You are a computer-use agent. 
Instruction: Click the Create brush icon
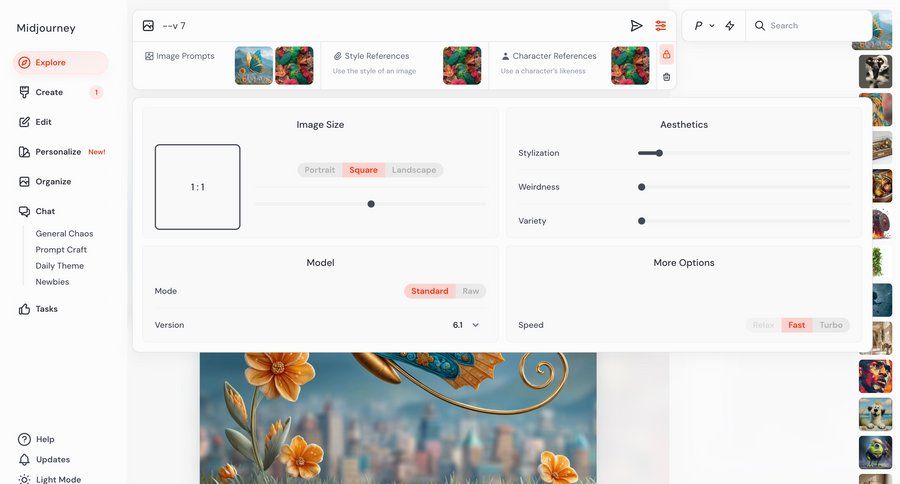[x=24, y=92]
